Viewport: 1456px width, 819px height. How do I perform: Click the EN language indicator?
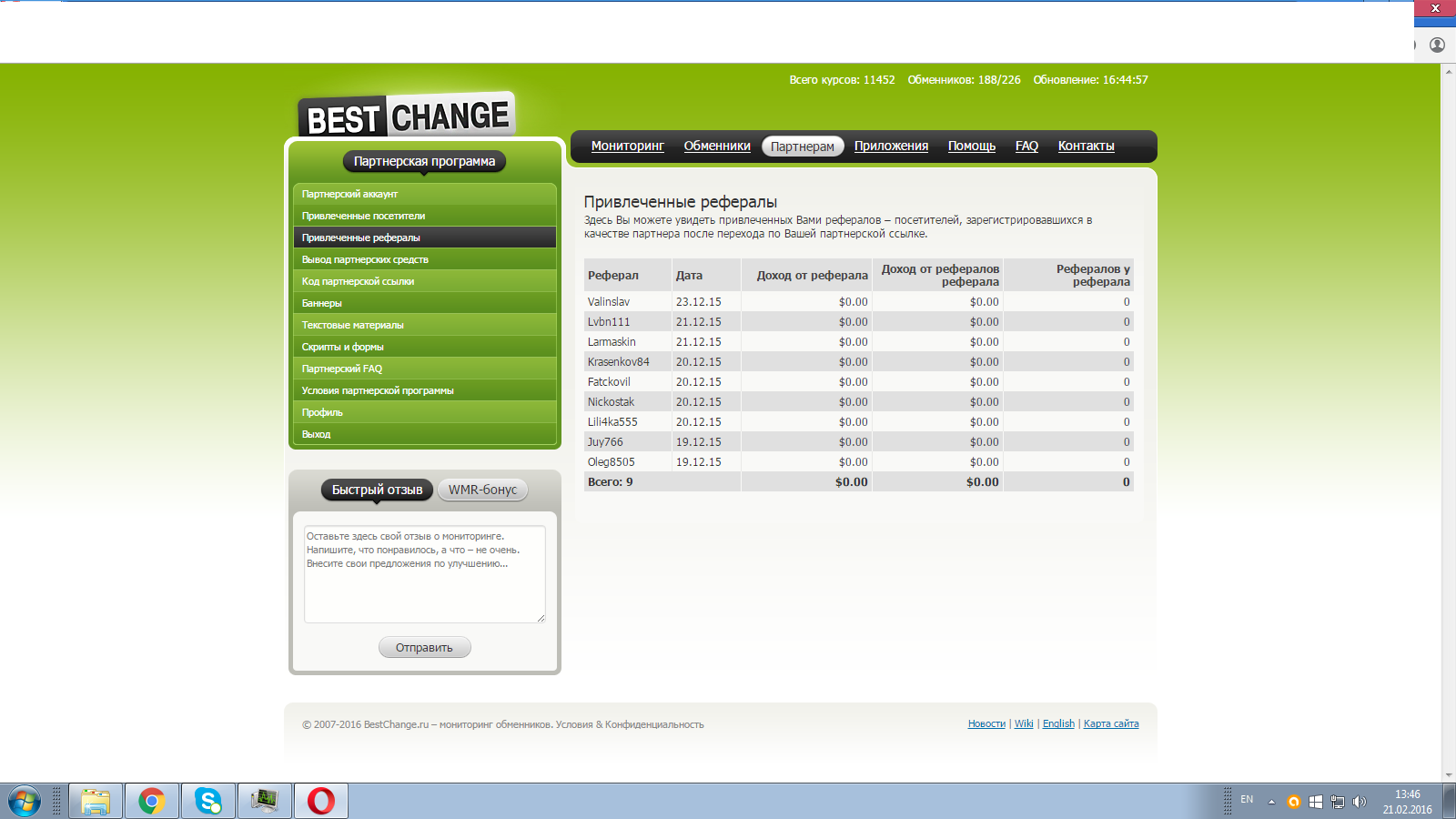pyautogui.click(x=1247, y=799)
